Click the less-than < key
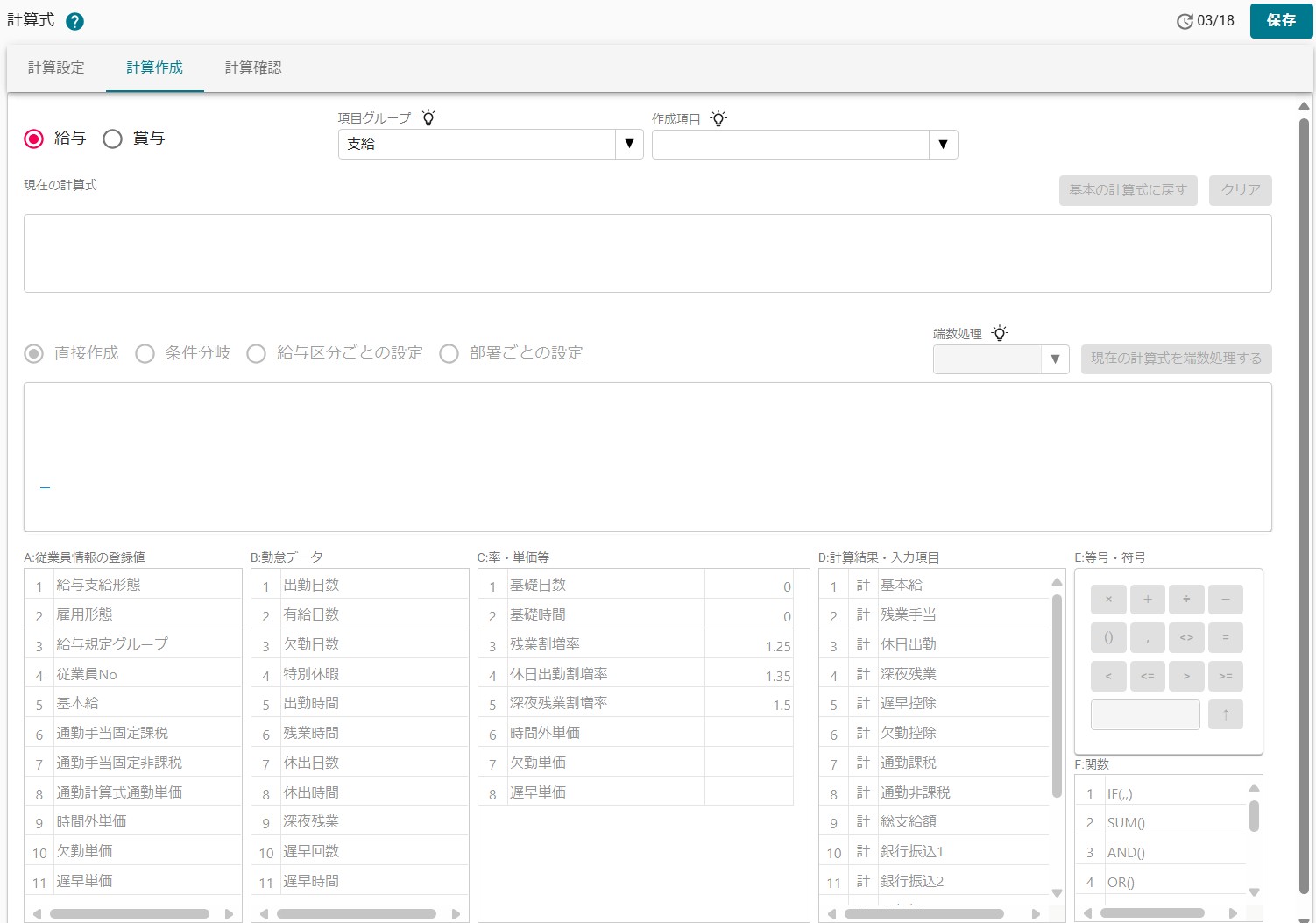 click(x=1108, y=677)
